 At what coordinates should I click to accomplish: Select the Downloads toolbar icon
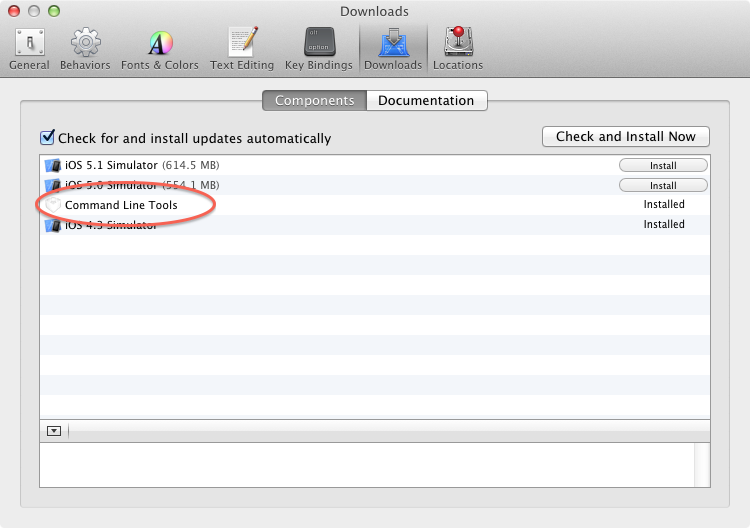393,49
